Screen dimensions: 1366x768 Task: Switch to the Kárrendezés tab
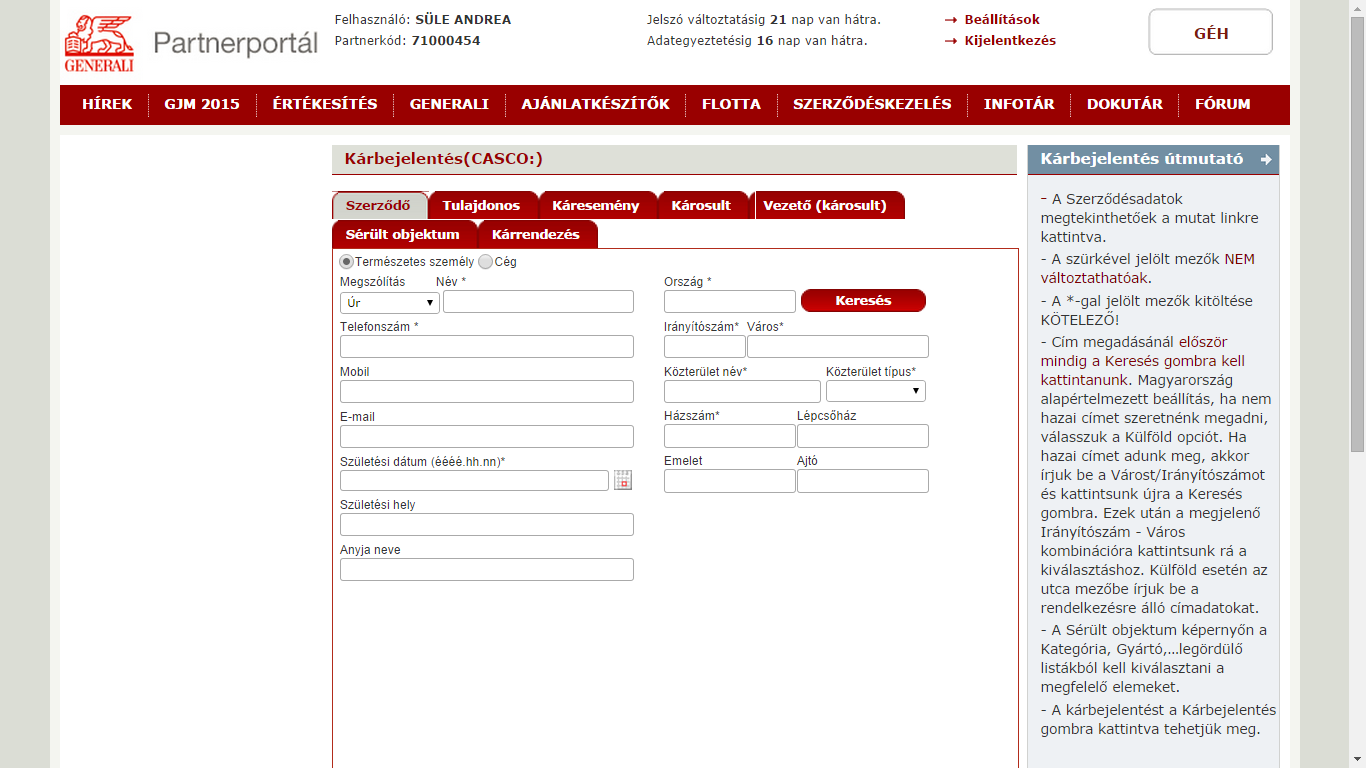point(536,234)
